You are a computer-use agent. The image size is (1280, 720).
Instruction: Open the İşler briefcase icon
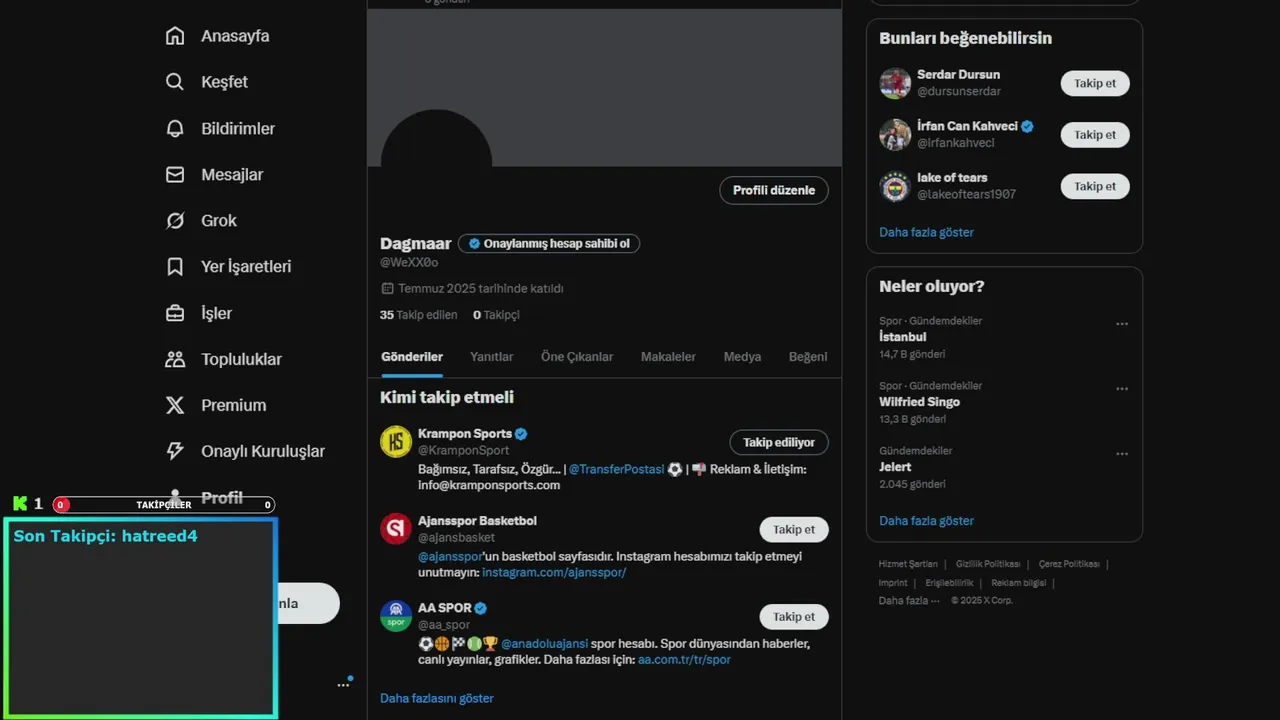pos(175,313)
